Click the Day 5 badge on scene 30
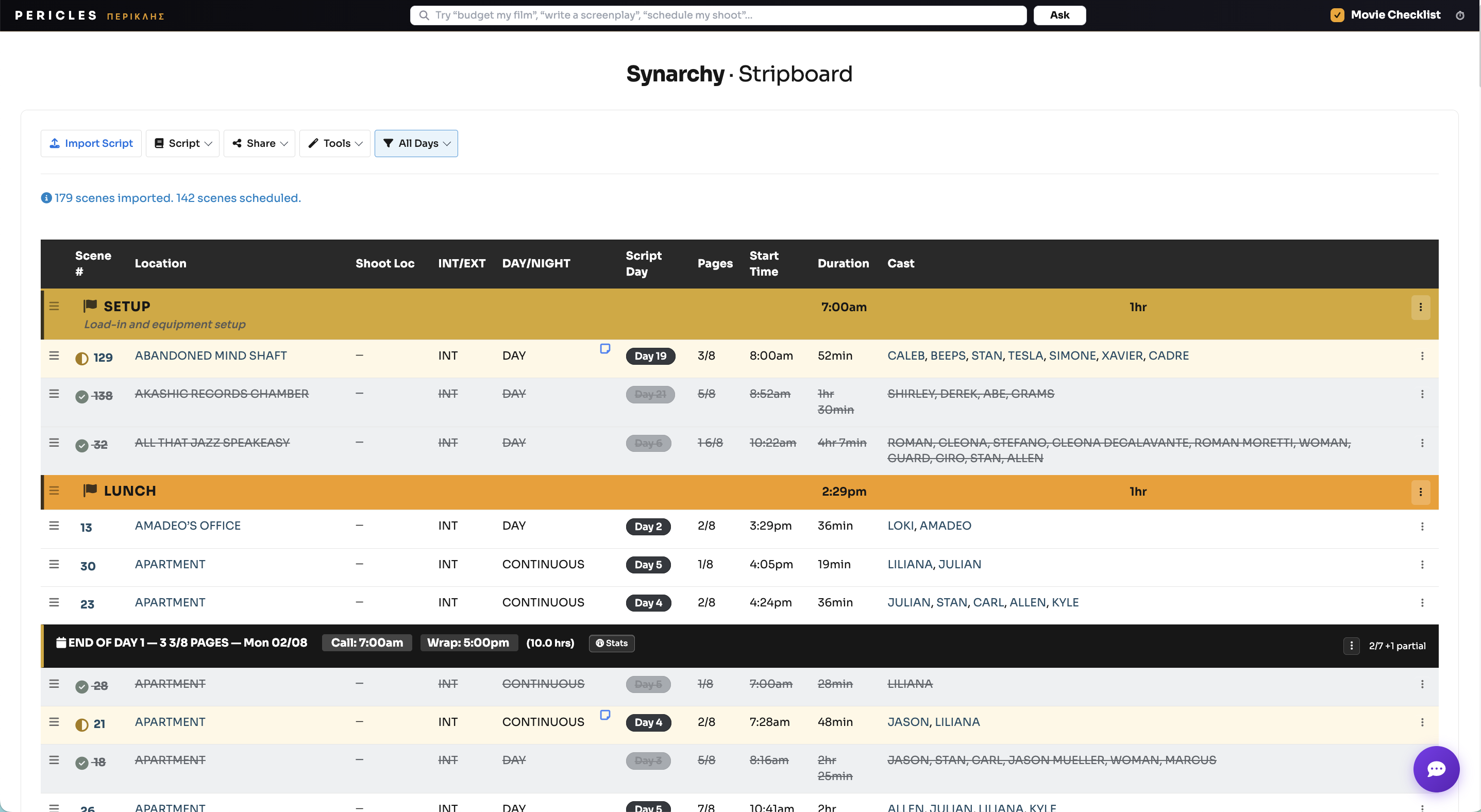The height and width of the screenshot is (812, 1481). (648, 565)
